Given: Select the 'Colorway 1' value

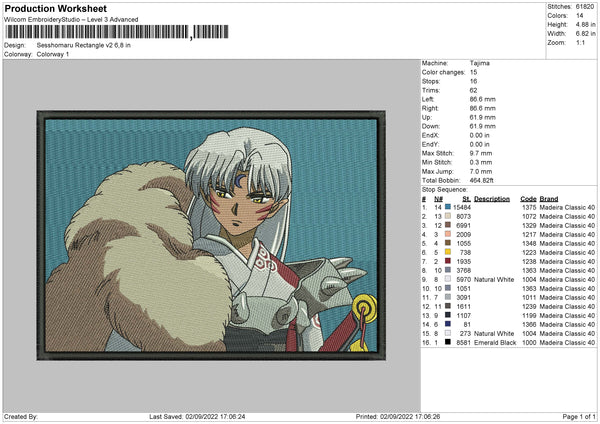Looking at the screenshot, I should coord(53,54).
